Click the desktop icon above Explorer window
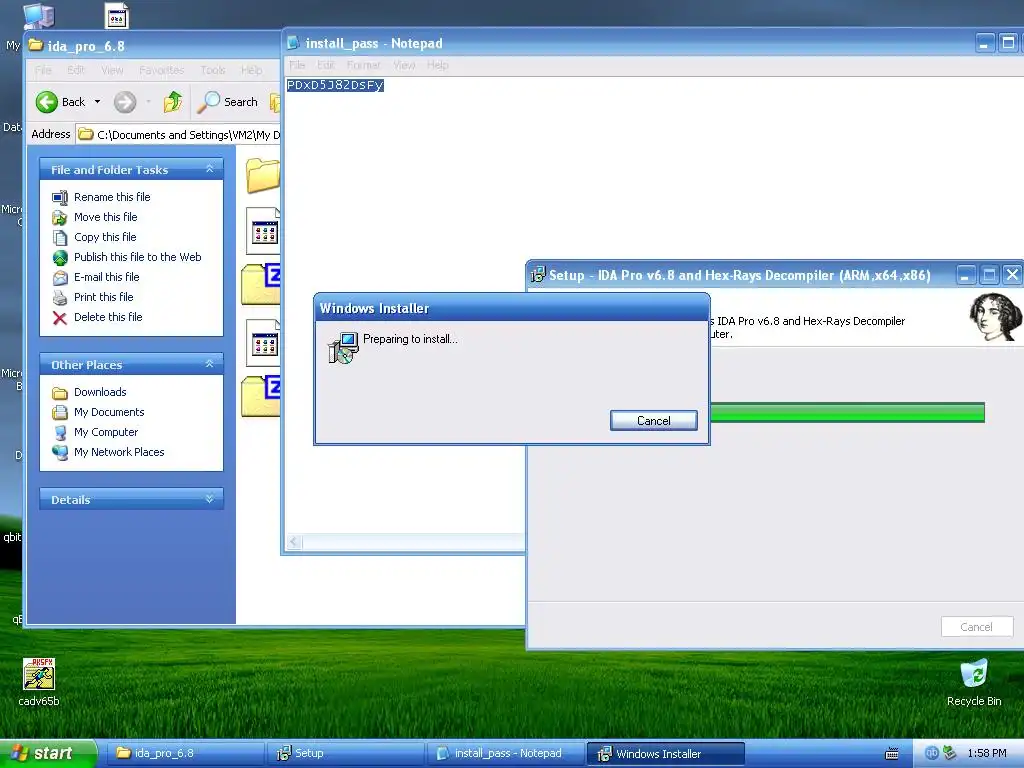 tap(117, 16)
